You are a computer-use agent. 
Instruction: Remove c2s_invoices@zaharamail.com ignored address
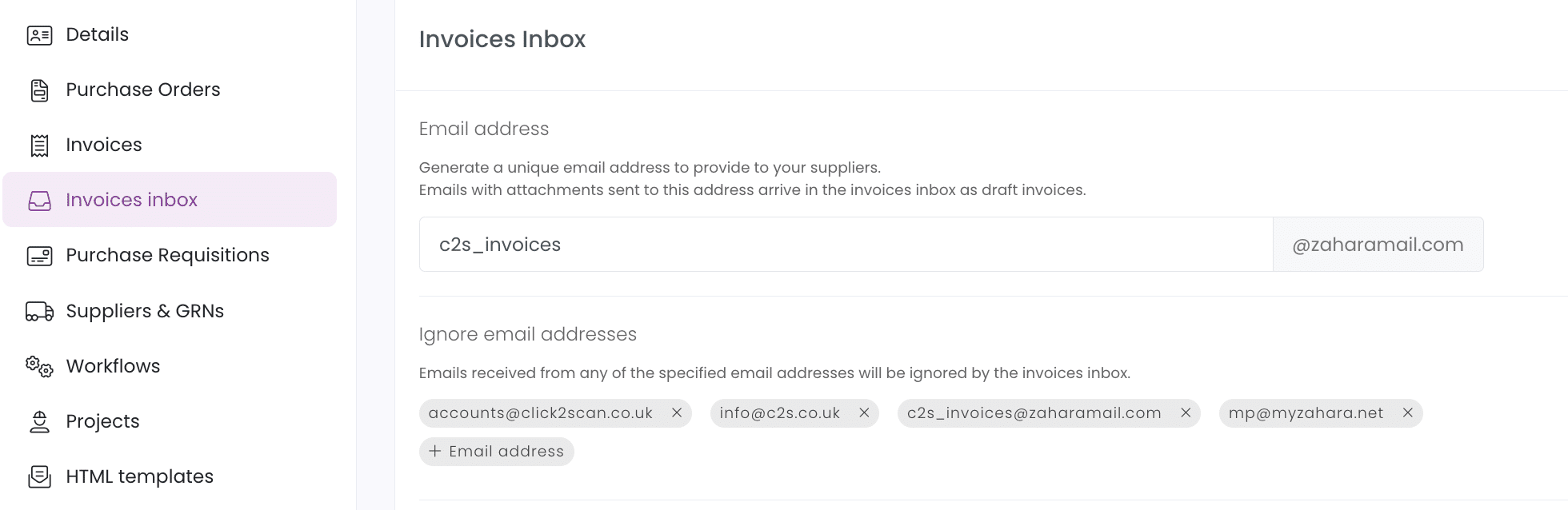1186,412
